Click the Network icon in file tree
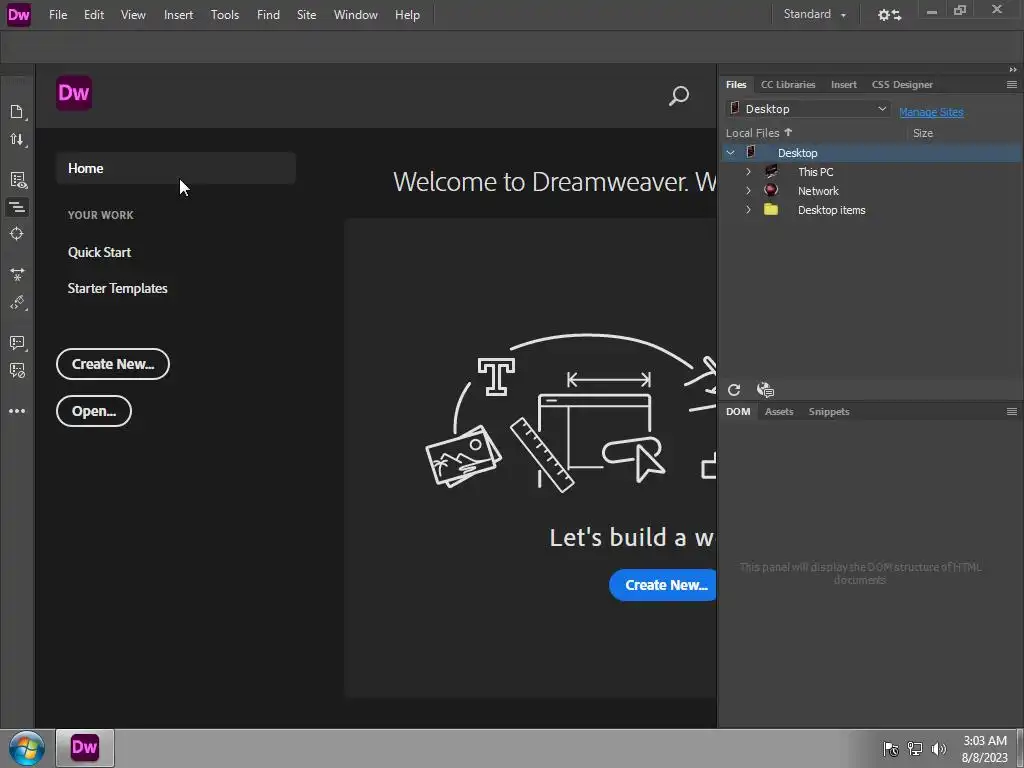The height and width of the screenshot is (768, 1024). (771, 191)
